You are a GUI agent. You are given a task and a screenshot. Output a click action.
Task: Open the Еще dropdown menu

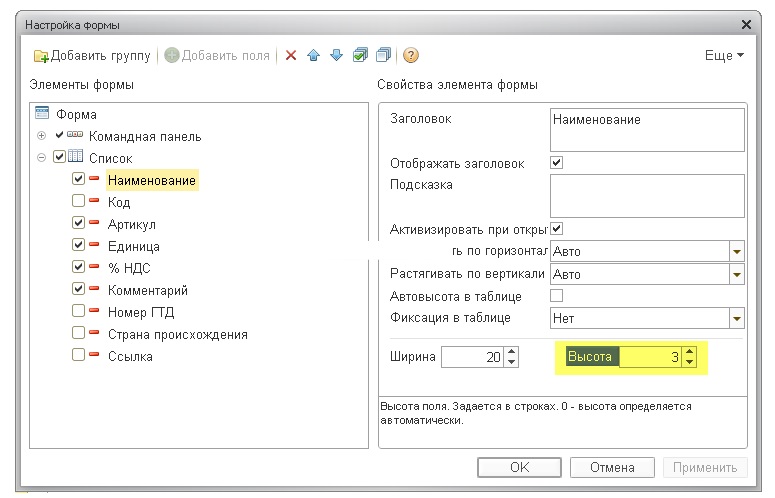tap(724, 55)
